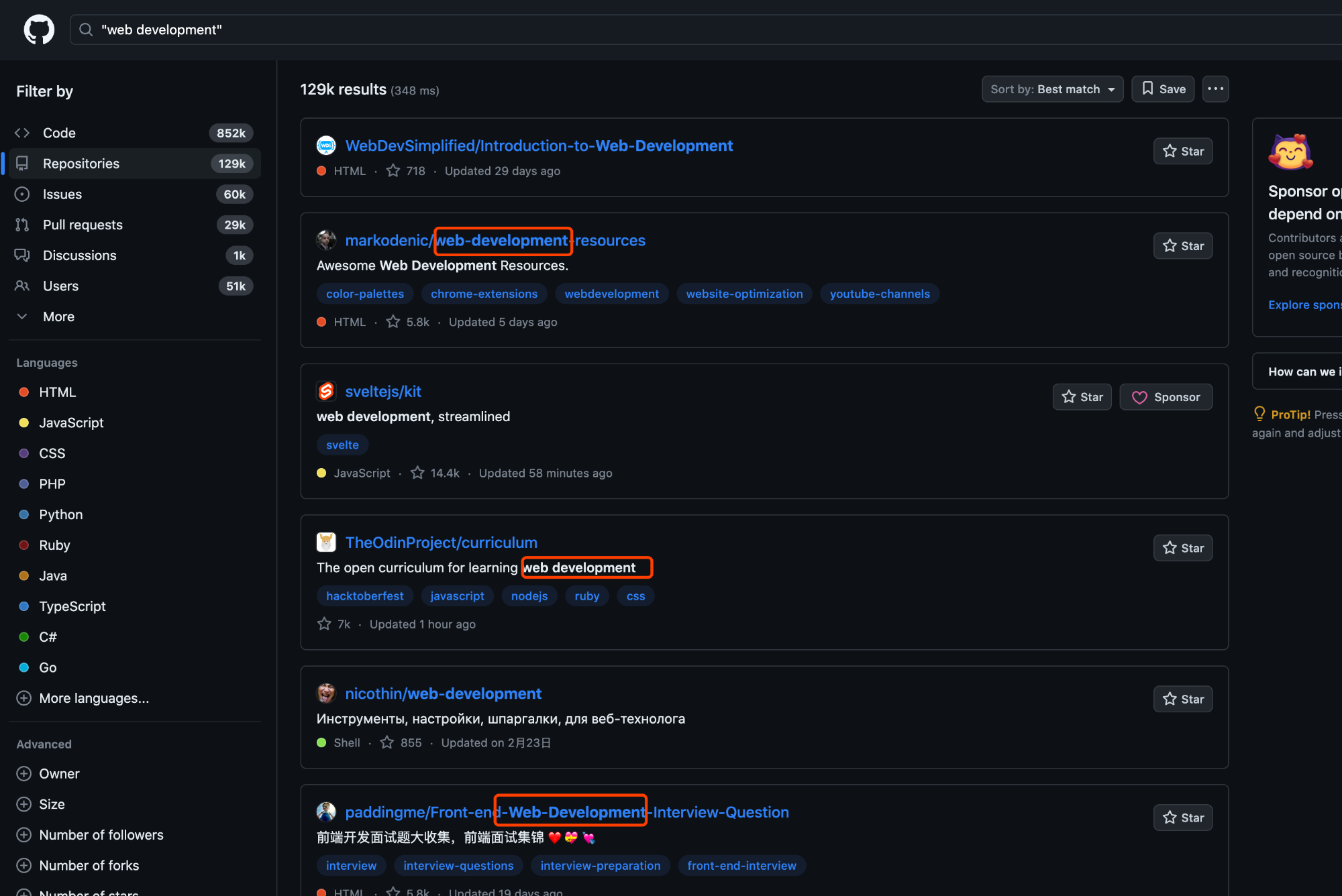Open the svelte topic tag
This screenshot has height=896, width=1342.
(342, 445)
